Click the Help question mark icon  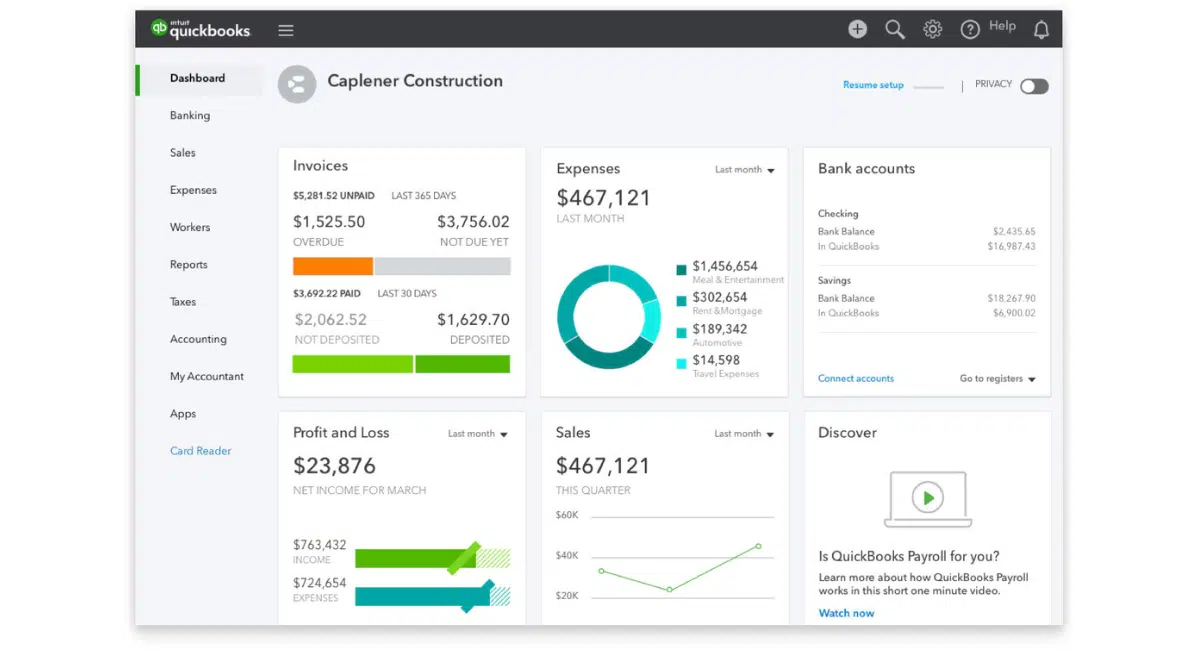(x=970, y=29)
